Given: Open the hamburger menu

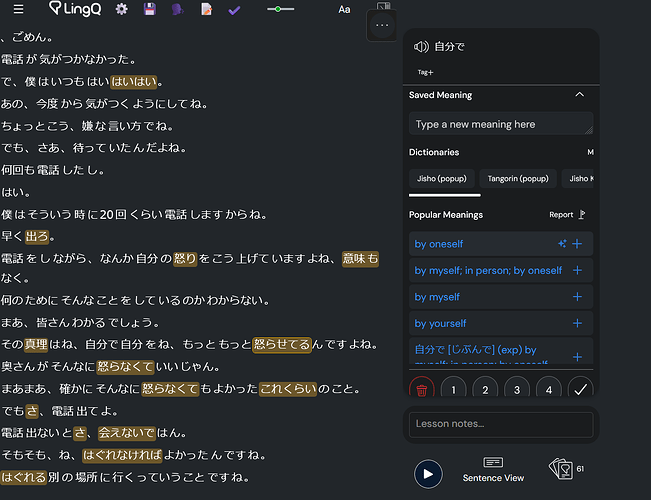Looking at the screenshot, I should pos(18,9).
